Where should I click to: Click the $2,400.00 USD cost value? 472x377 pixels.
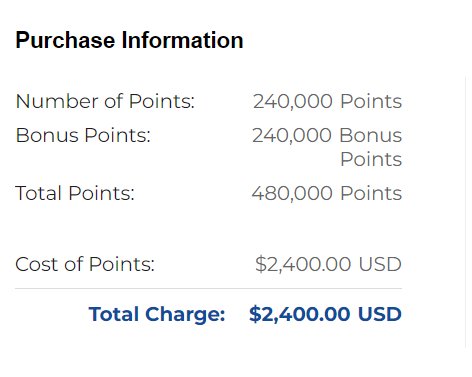pos(328,264)
